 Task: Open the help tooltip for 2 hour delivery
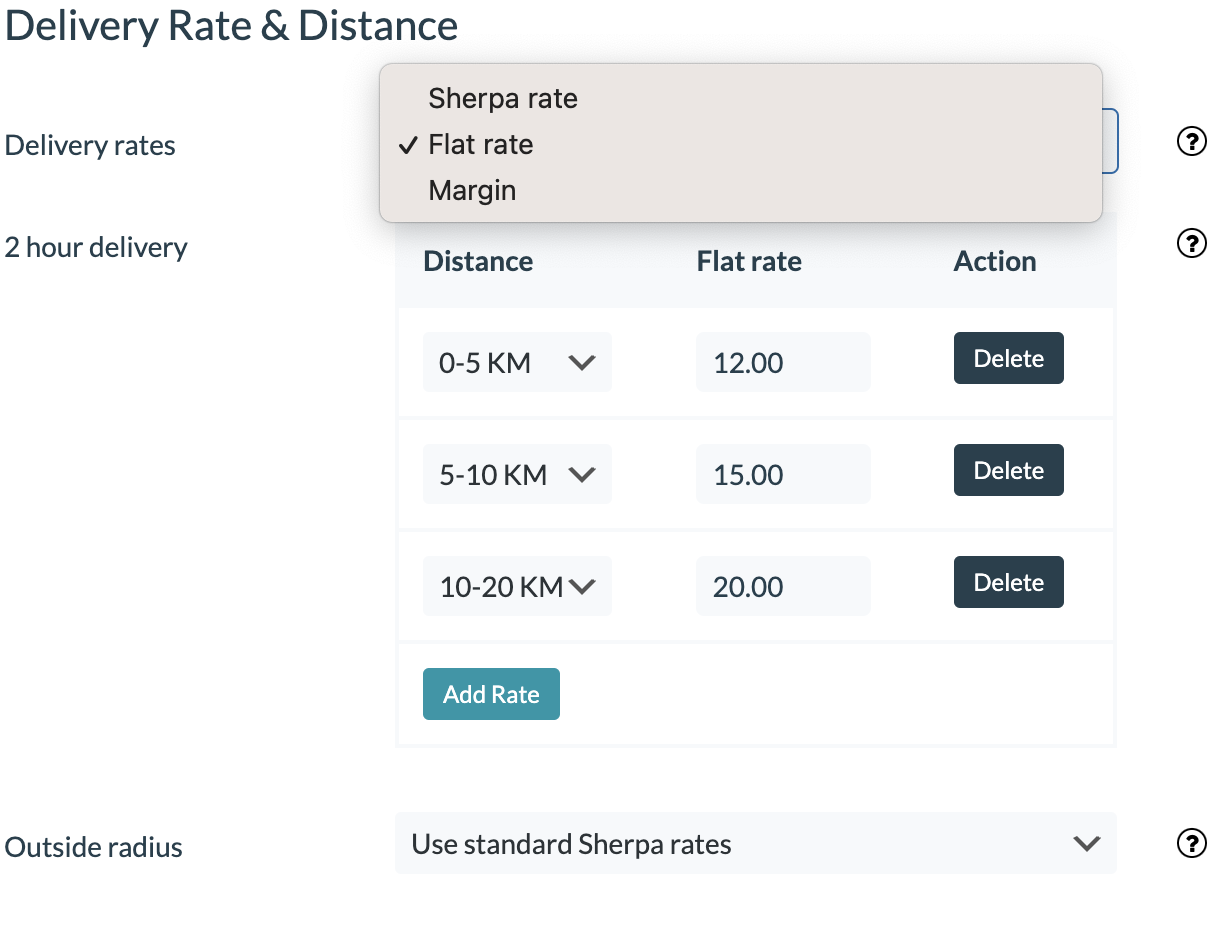point(1191,243)
